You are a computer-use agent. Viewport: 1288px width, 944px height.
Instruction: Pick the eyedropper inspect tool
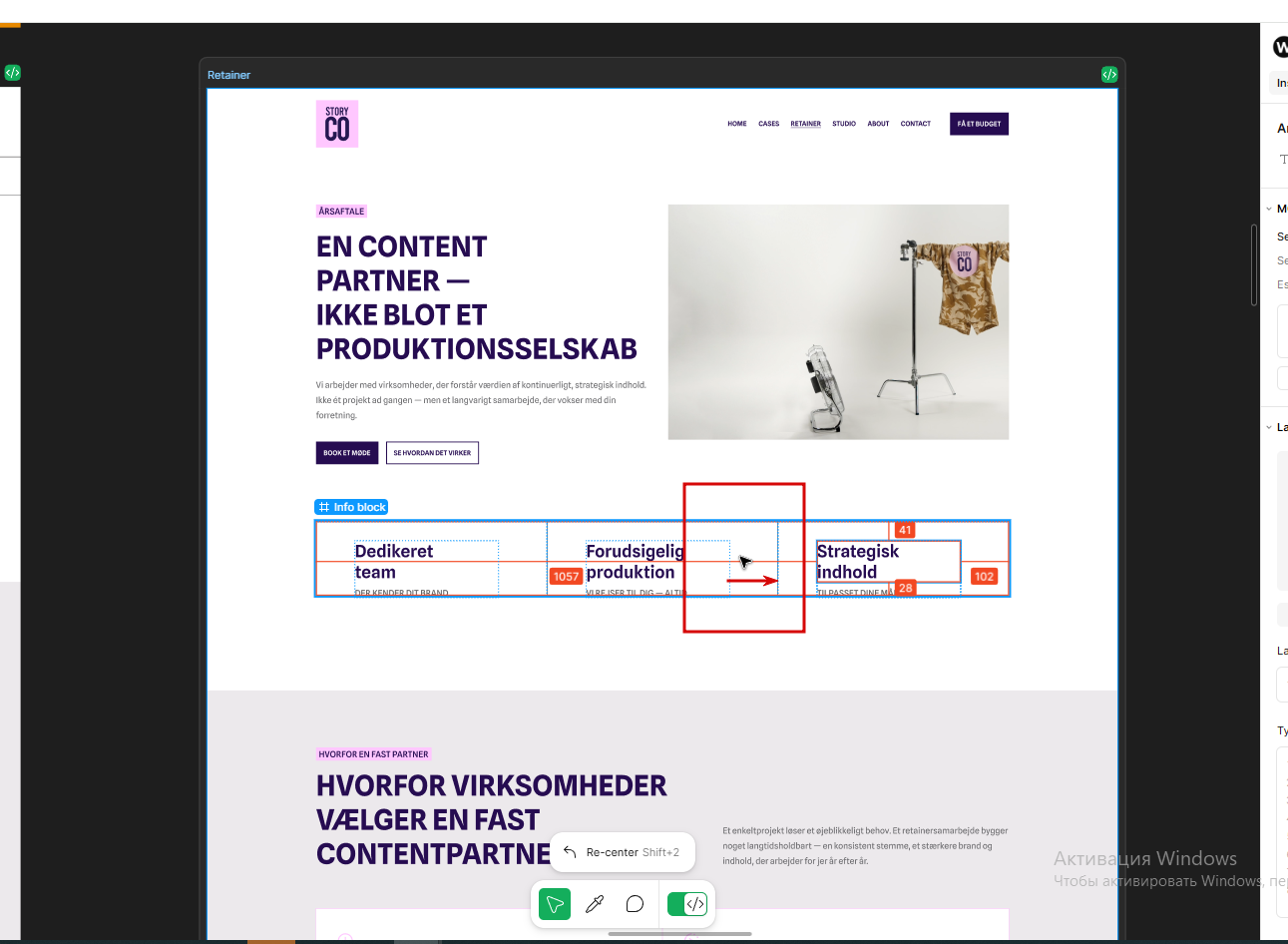click(x=595, y=904)
